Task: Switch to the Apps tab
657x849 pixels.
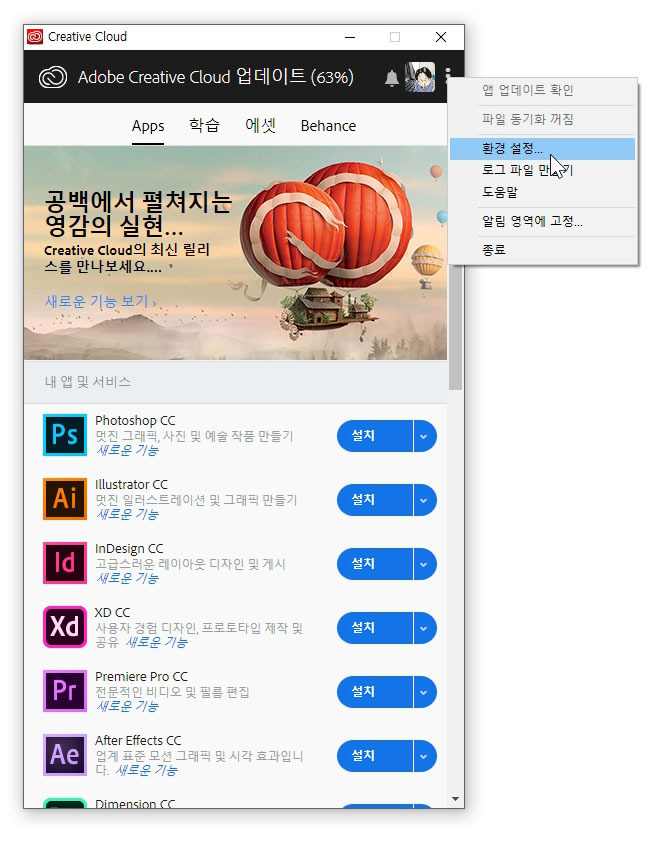Action: [148, 126]
